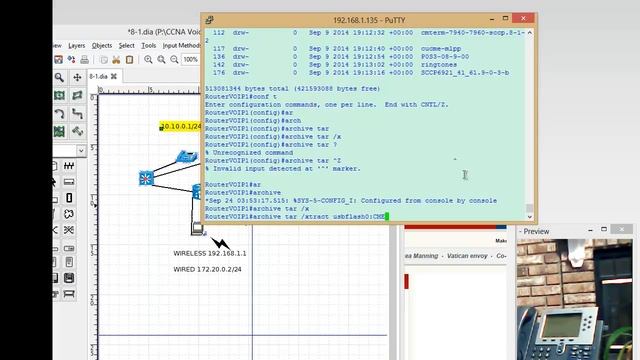The image size is (640, 360).
Task: Click the RouterVOIP1#conf t line
Action: click(241, 97)
